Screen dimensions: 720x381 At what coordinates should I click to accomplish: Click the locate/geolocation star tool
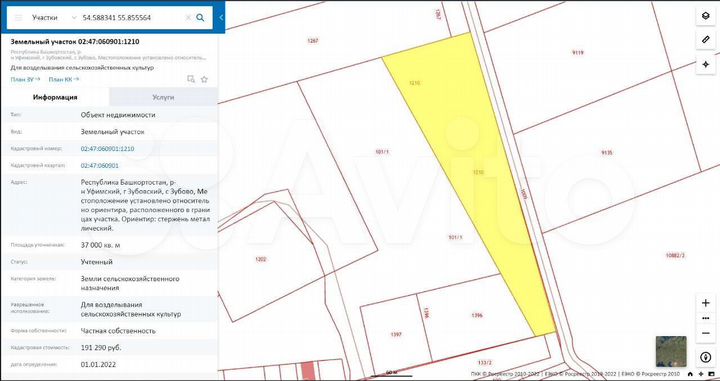[706, 64]
